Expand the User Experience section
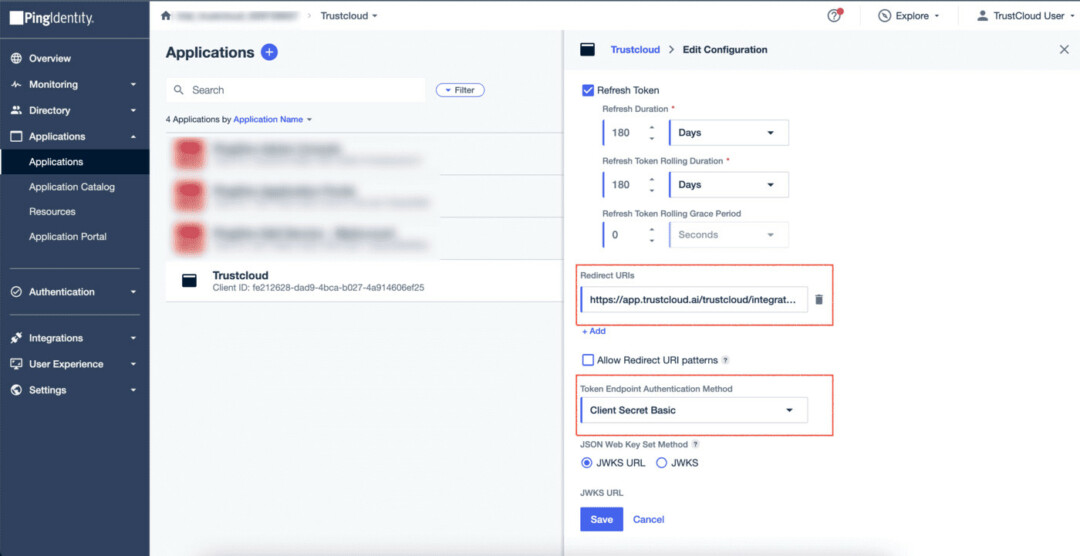Image resolution: width=1080 pixels, height=556 pixels. (x=134, y=364)
